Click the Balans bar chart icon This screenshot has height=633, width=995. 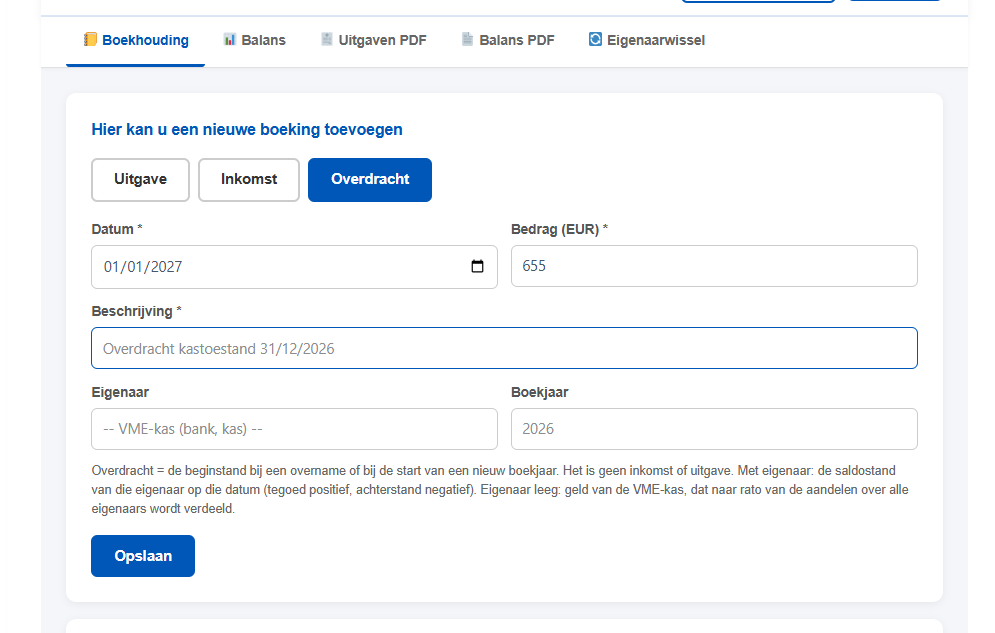(230, 40)
